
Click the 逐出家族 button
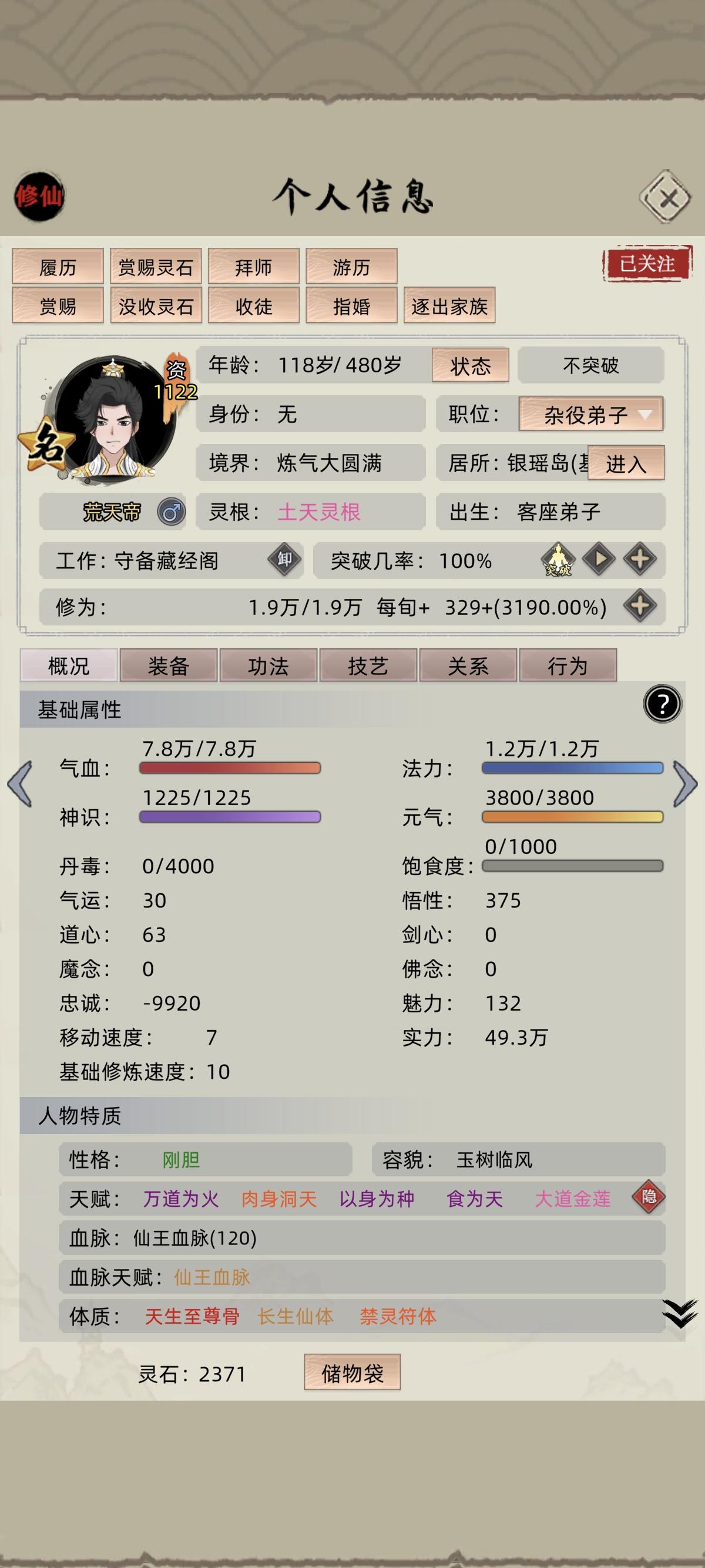449,305
